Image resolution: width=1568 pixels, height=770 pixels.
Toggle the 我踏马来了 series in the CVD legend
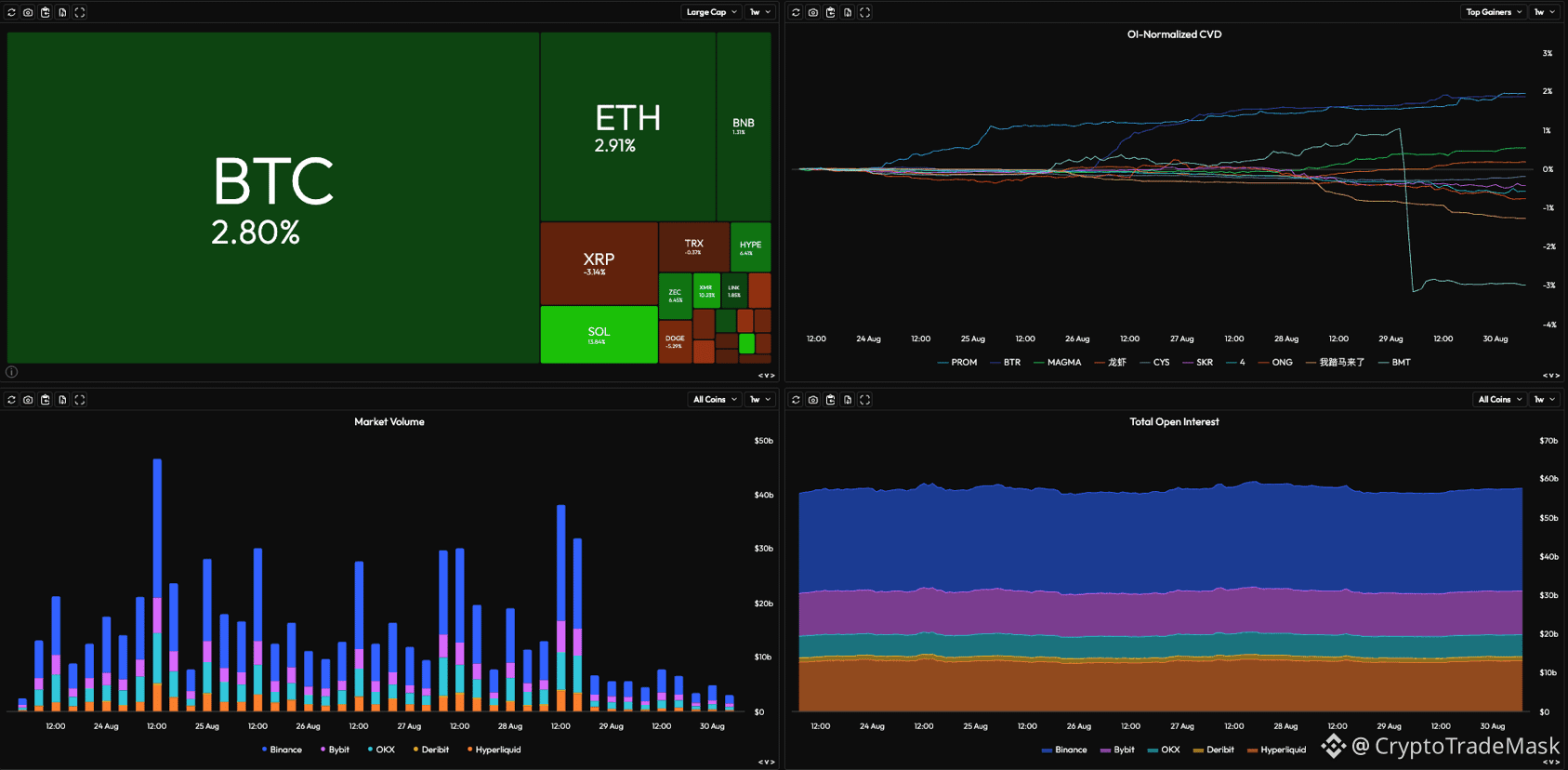(x=1336, y=363)
